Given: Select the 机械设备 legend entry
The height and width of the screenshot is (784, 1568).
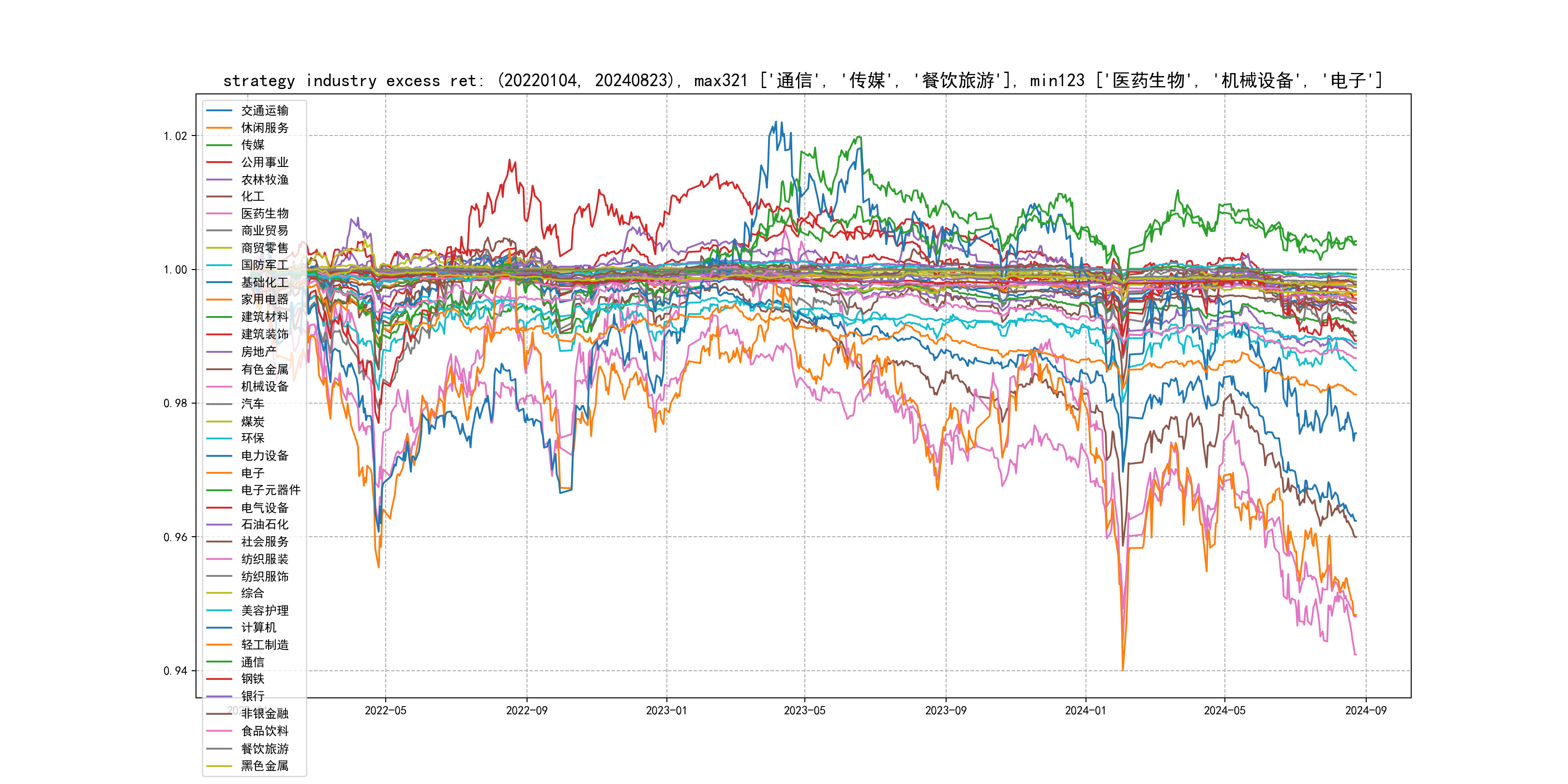Looking at the screenshot, I should point(264,387).
